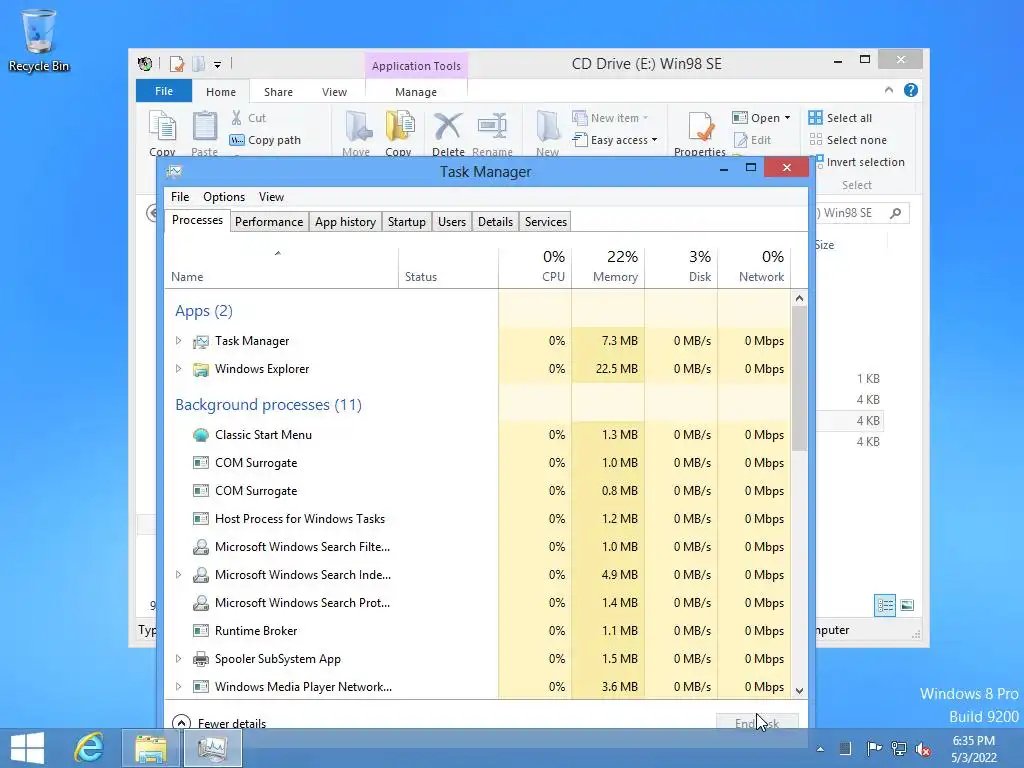Image resolution: width=1024 pixels, height=768 pixels.
Task: Sort processes by the Memory column
Action: click(608, 267)
